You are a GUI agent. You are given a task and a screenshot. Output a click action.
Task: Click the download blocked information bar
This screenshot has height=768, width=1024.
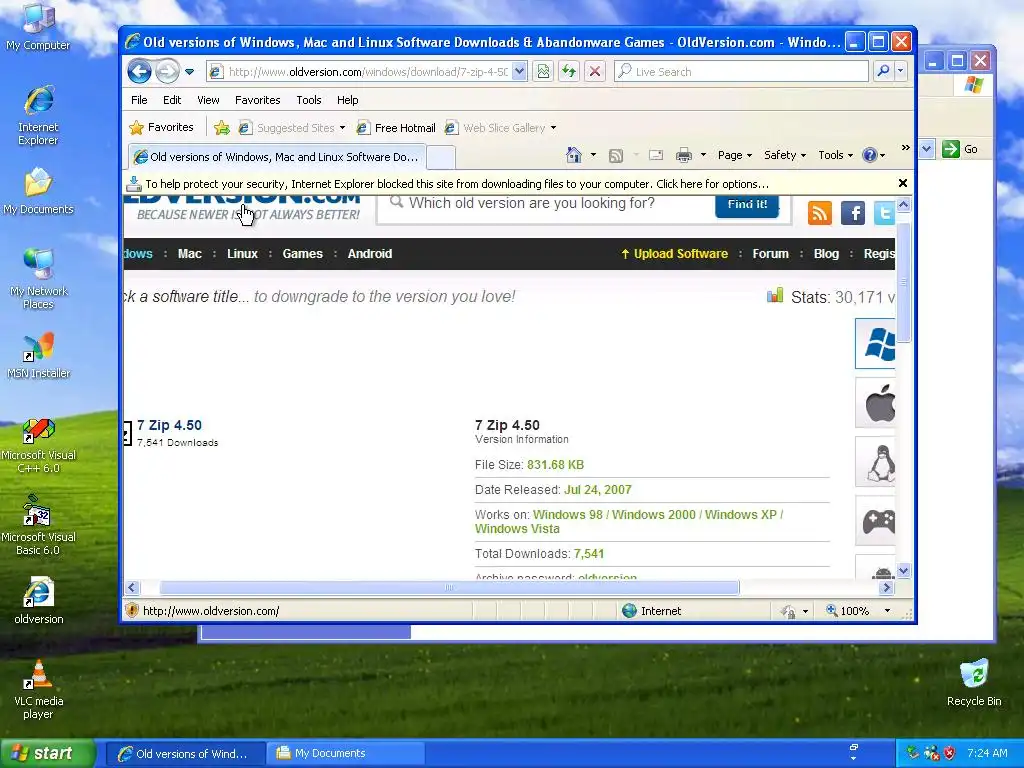pyautogui.click(x=509, y=184)
